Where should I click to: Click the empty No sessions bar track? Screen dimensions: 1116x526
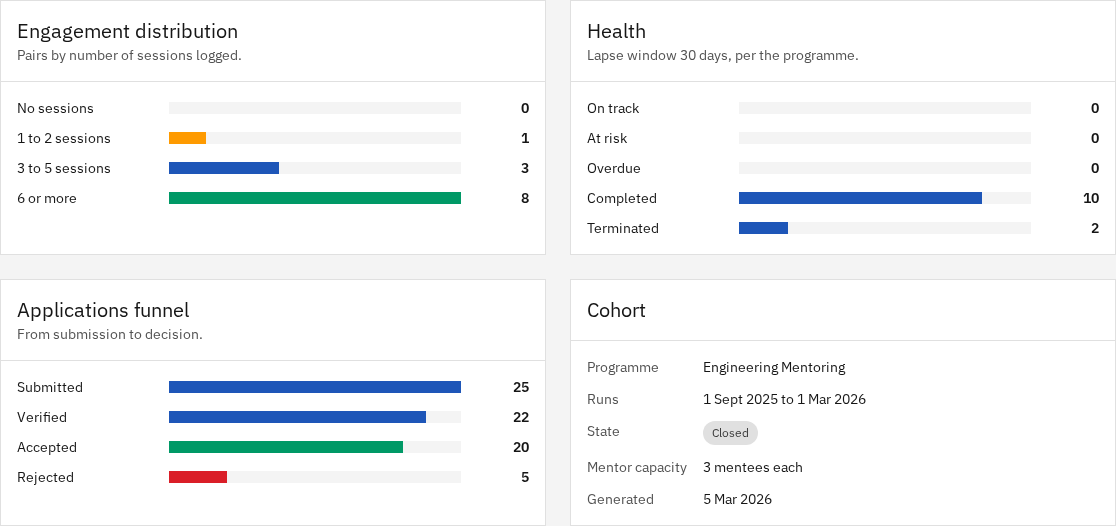point(315,108)
